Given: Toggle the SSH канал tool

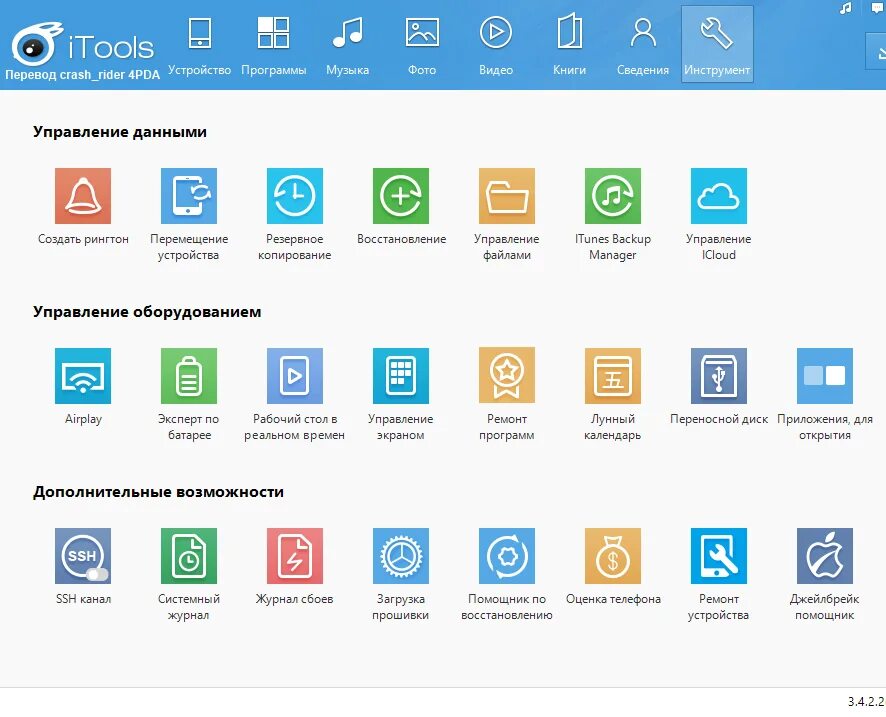Looking at the screenshot, I should coord(83,556).
